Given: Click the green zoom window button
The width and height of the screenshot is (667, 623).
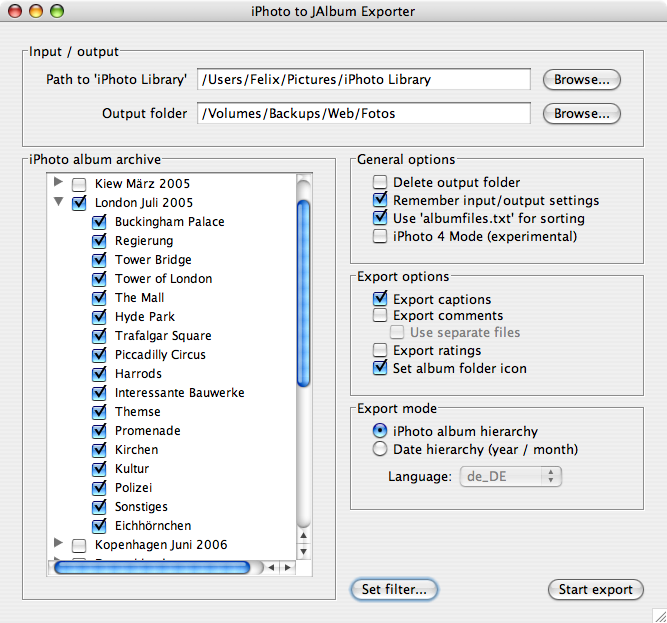Looking at the screenshot, I should 57,11.
